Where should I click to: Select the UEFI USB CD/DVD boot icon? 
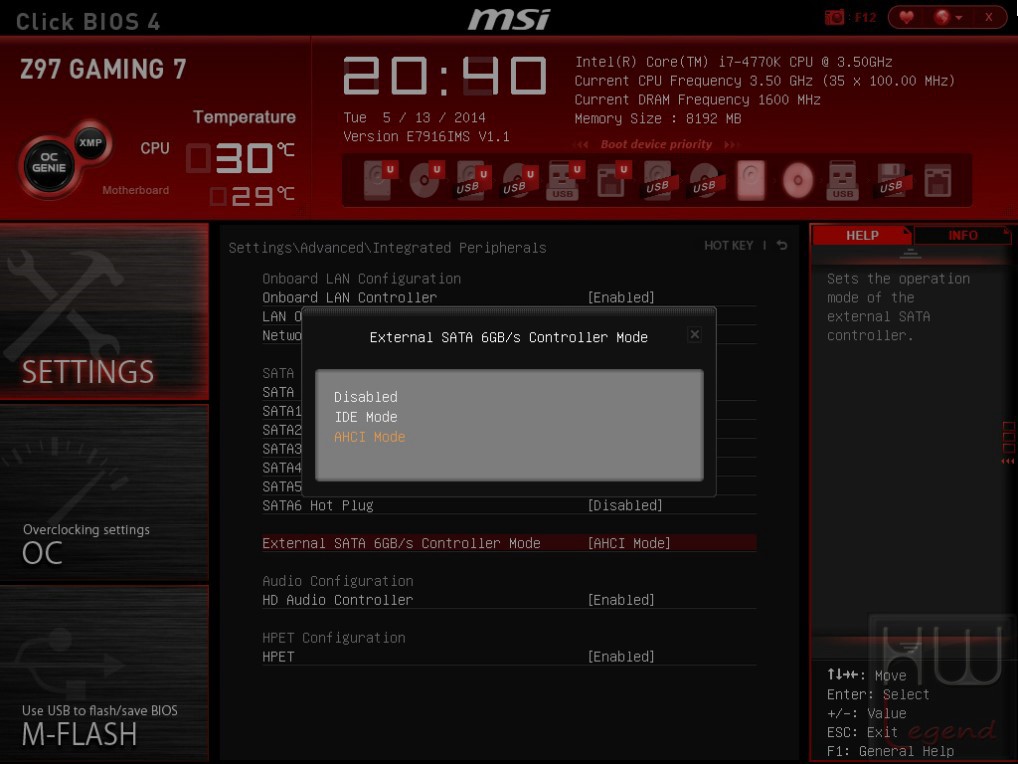[518, 180]
